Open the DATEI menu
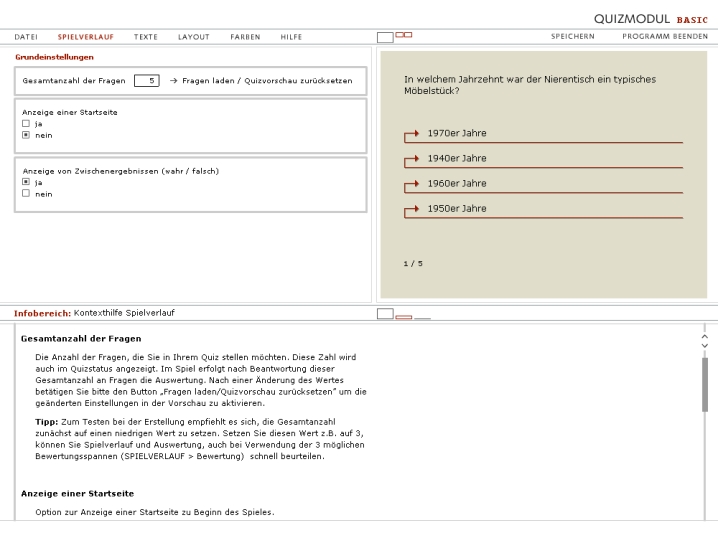The height and width of the screenshot is (538, 718). click(x=26, y=37)
